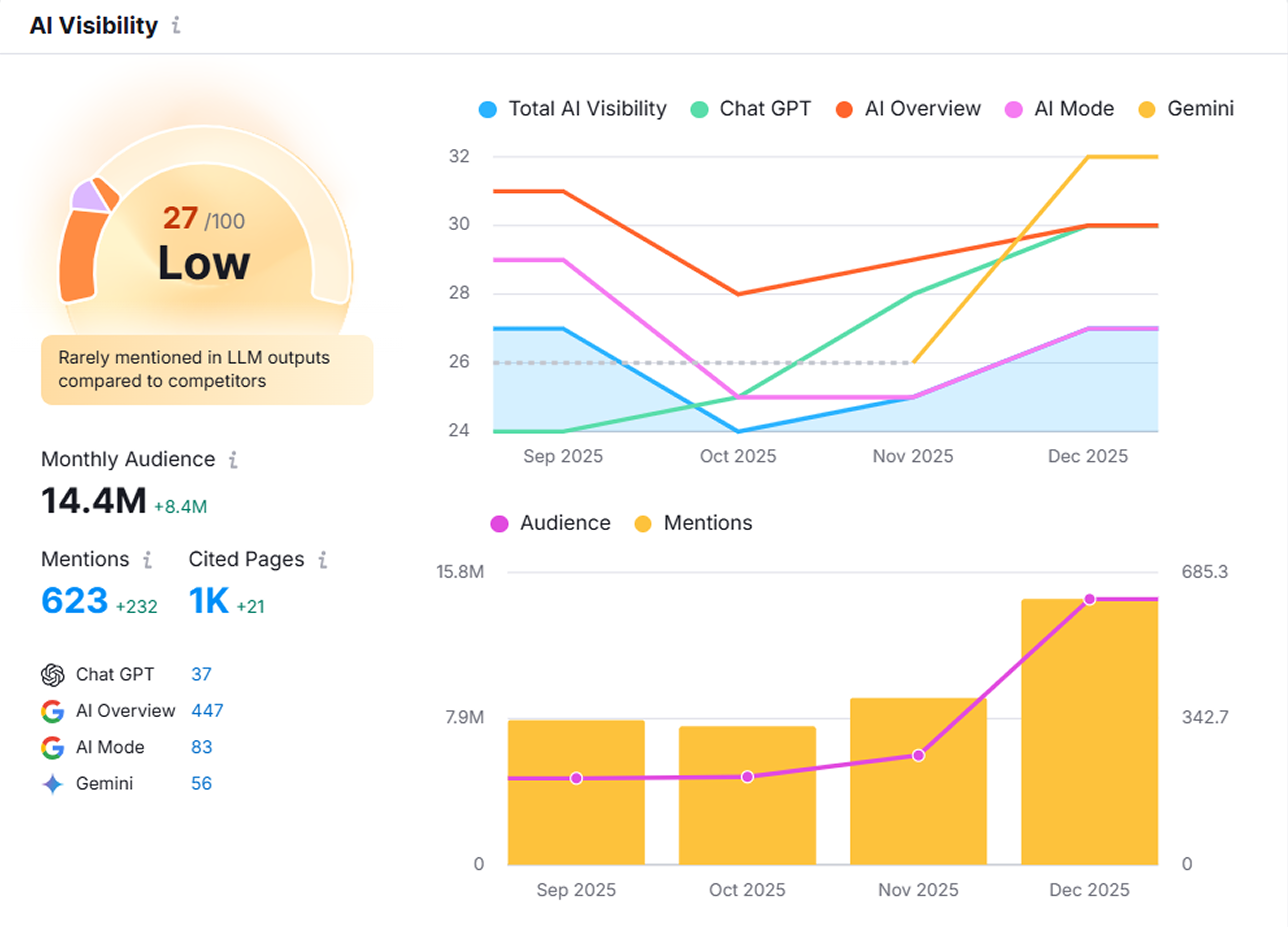Image resolution: width=1288 pixels, height=927 pixels.
Task: Click the +232 mentions change value
Action: (136, 607)
